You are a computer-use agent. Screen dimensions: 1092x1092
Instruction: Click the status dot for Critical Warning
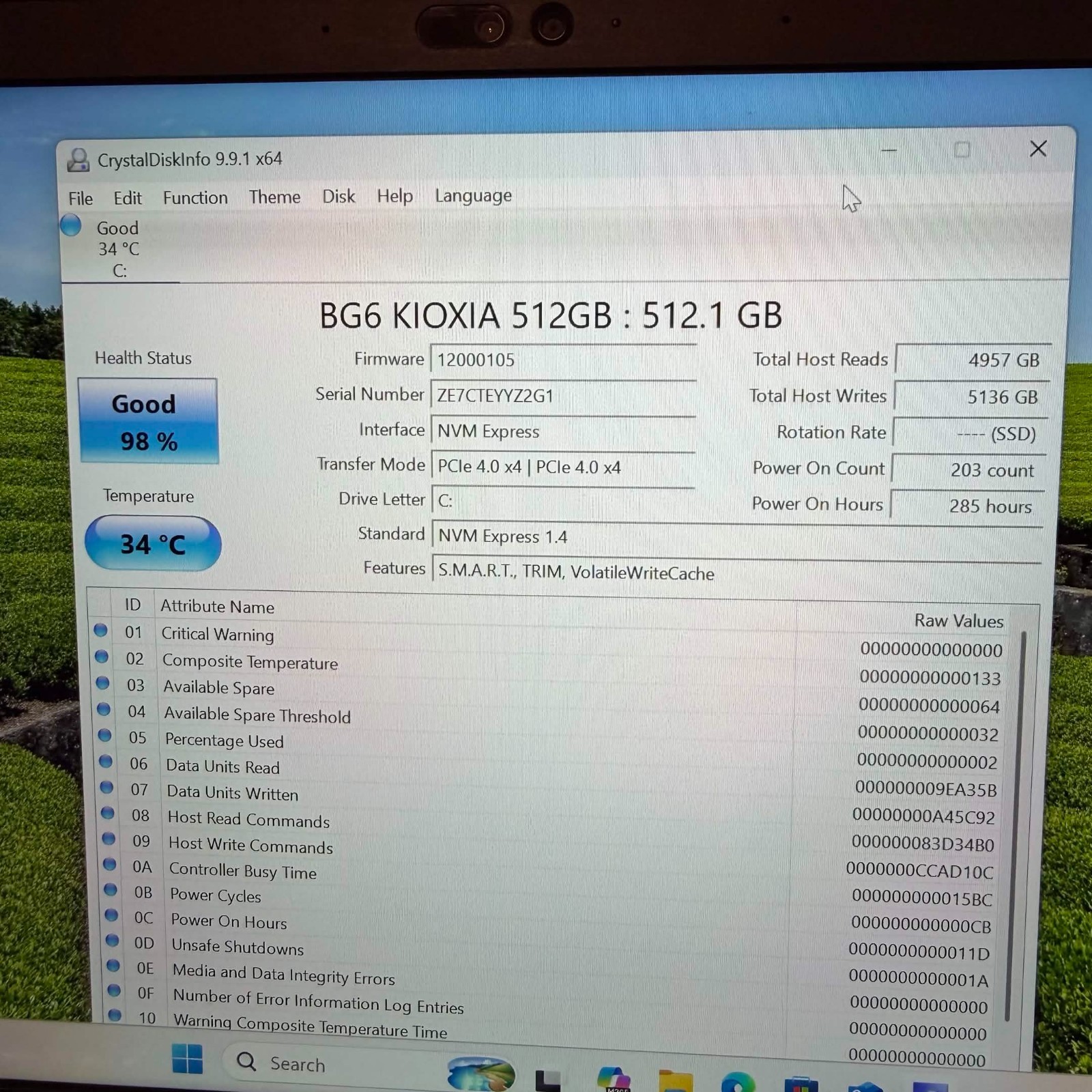coord(100,630)
